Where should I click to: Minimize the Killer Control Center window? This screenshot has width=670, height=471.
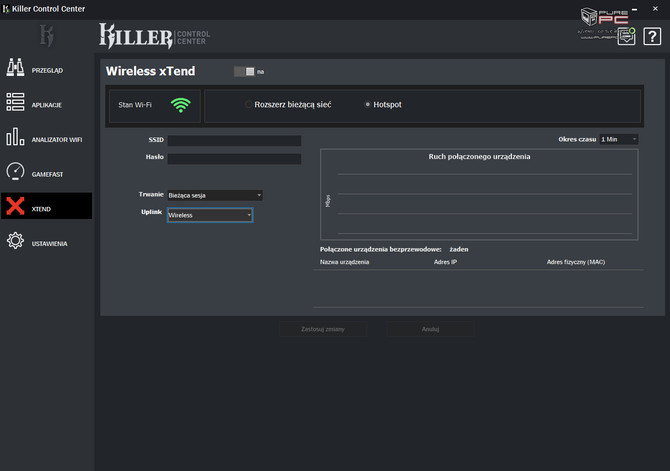click(x=635, y=9)
